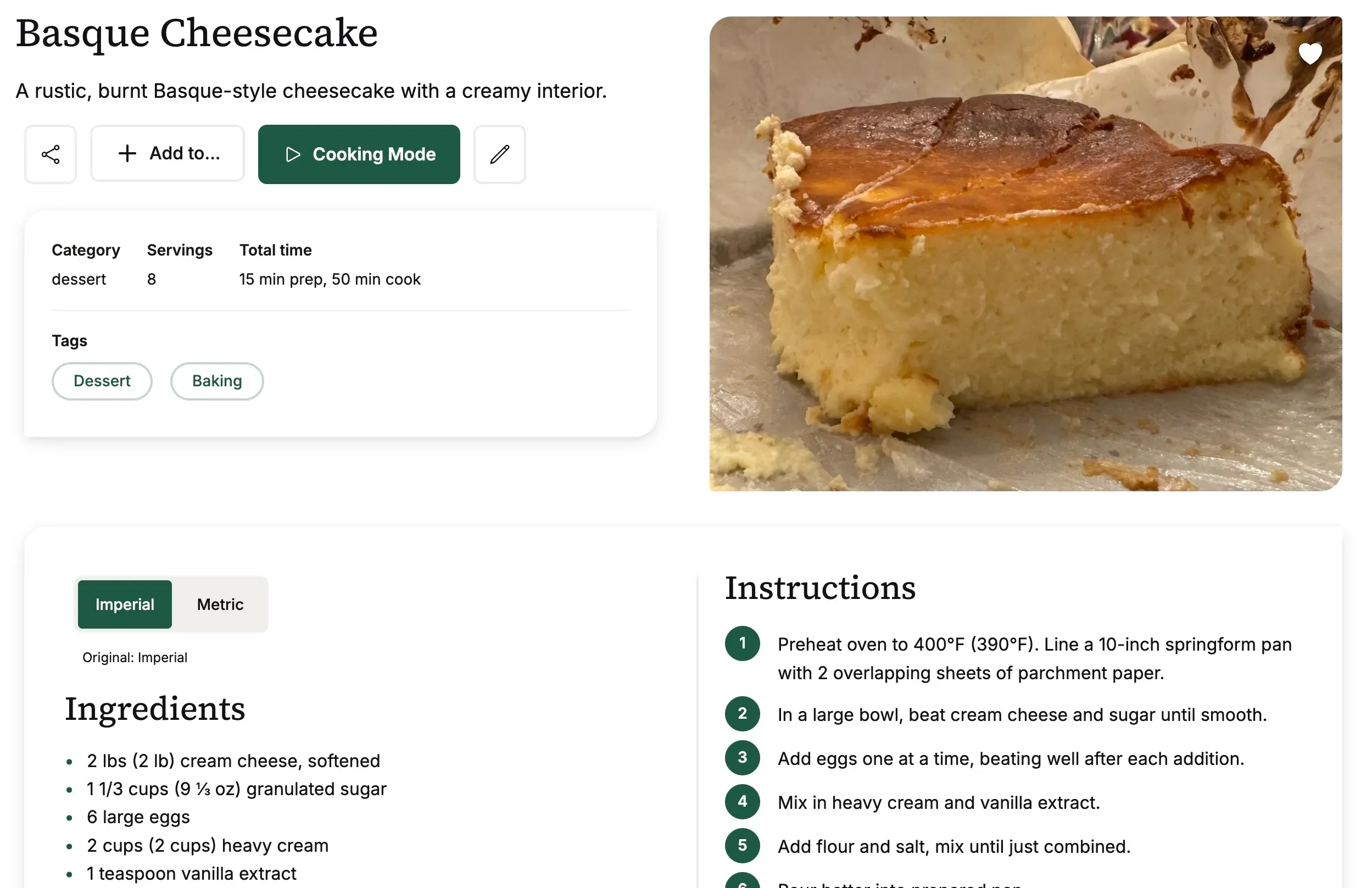Viewport: 1372px width, 888px height.
Task: Open Cooking Mode
Action: [x=359, y=154]
